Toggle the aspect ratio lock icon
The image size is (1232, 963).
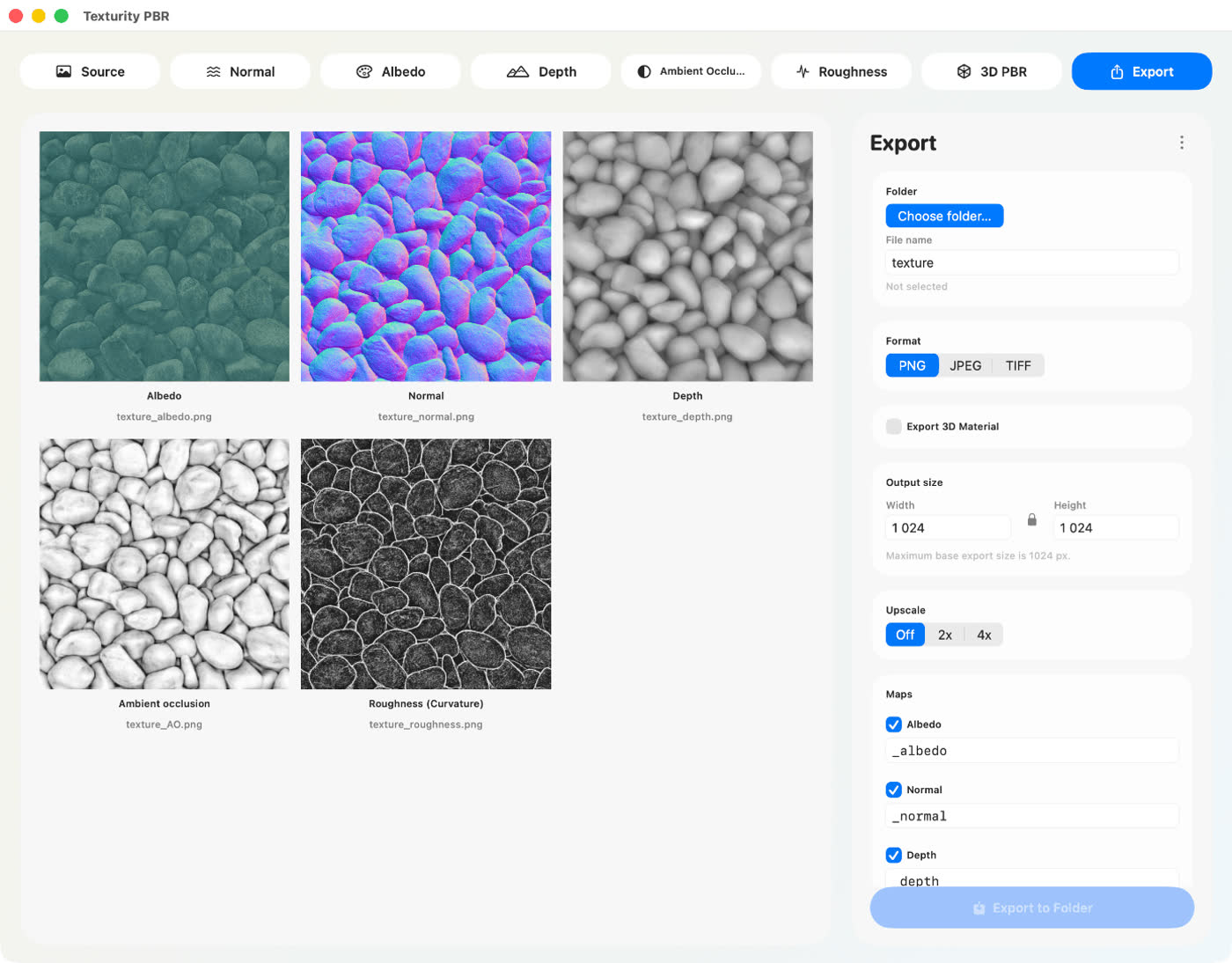[1032, 520]
